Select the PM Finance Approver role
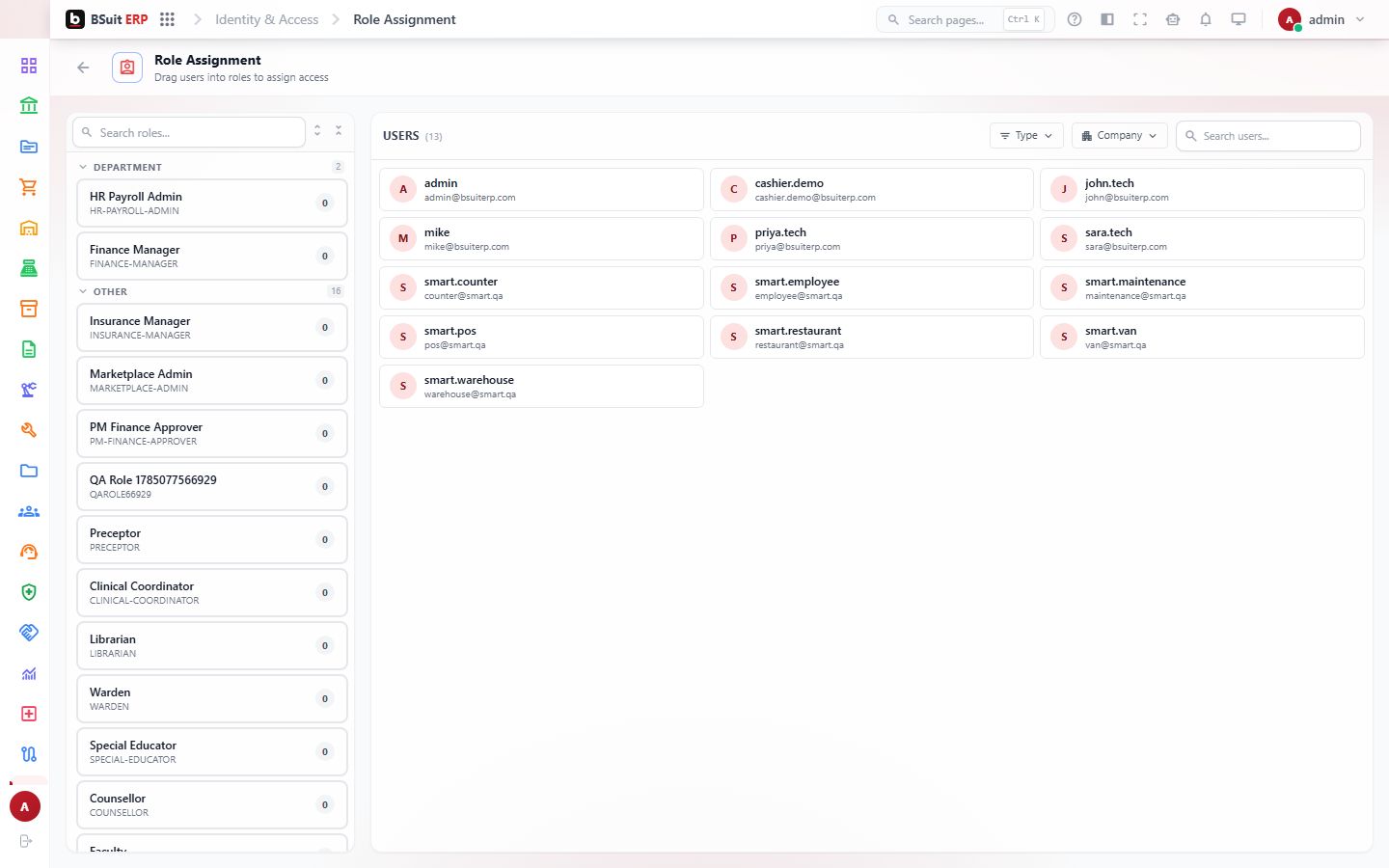The height and width of the screenshot is (868, 1389). click(x=212, y=434)
